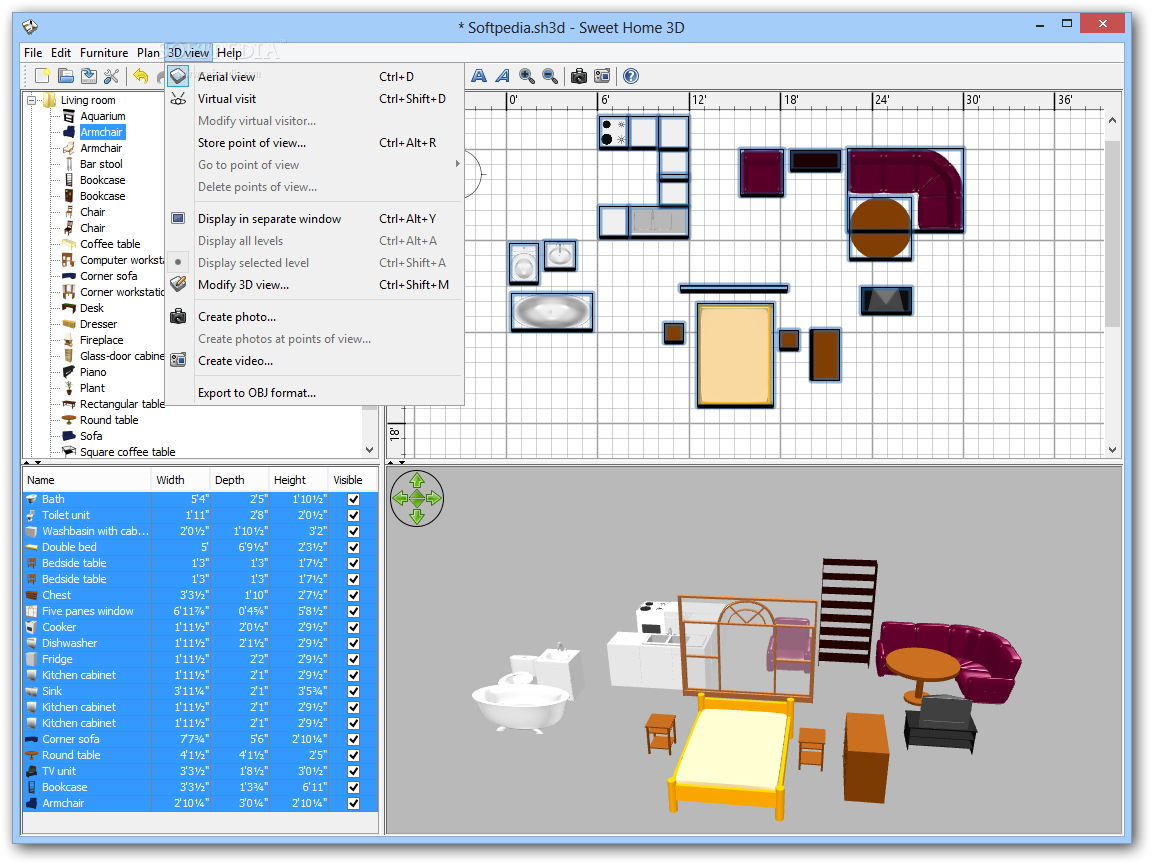Select the Aquarium icon in catalog tree
Image resolution: width=1152 pixels, height=864 pixels.
click(69, 116)
